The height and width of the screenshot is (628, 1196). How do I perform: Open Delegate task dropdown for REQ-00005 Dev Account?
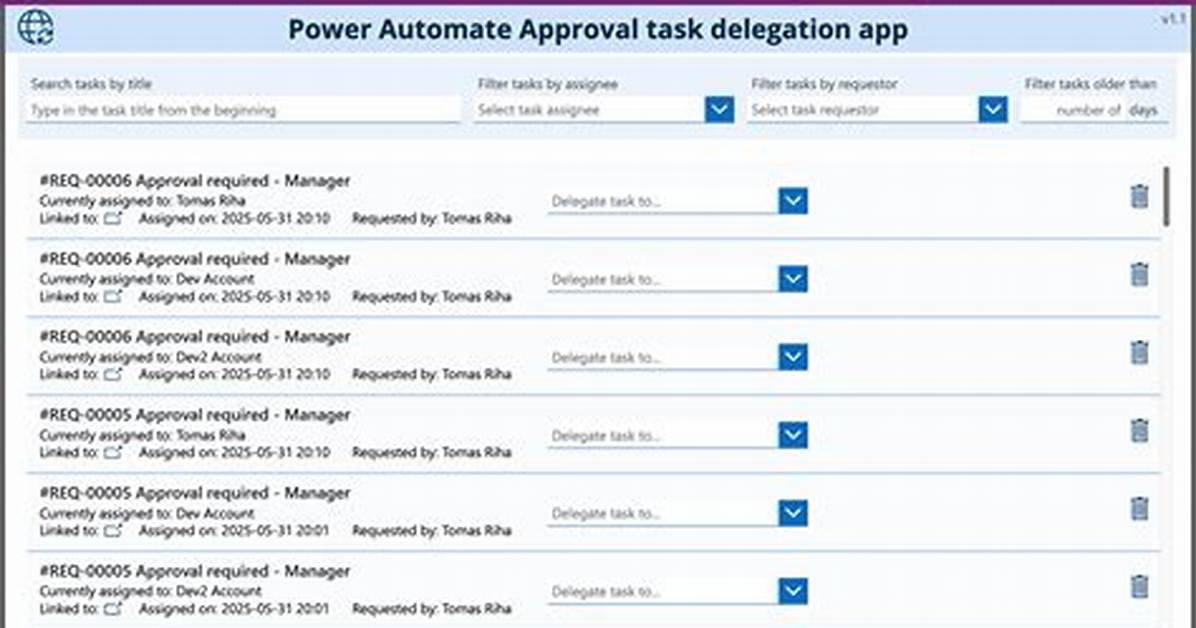point(793,513)
